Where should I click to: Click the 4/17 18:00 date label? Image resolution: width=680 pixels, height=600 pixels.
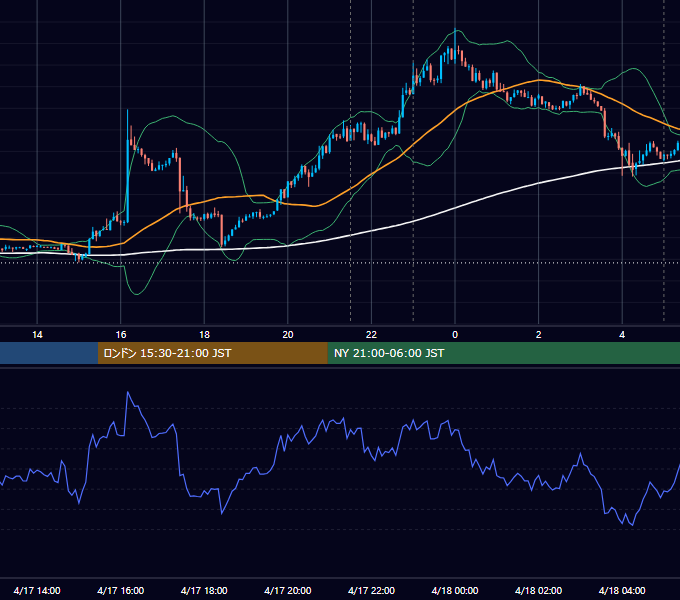204,590
